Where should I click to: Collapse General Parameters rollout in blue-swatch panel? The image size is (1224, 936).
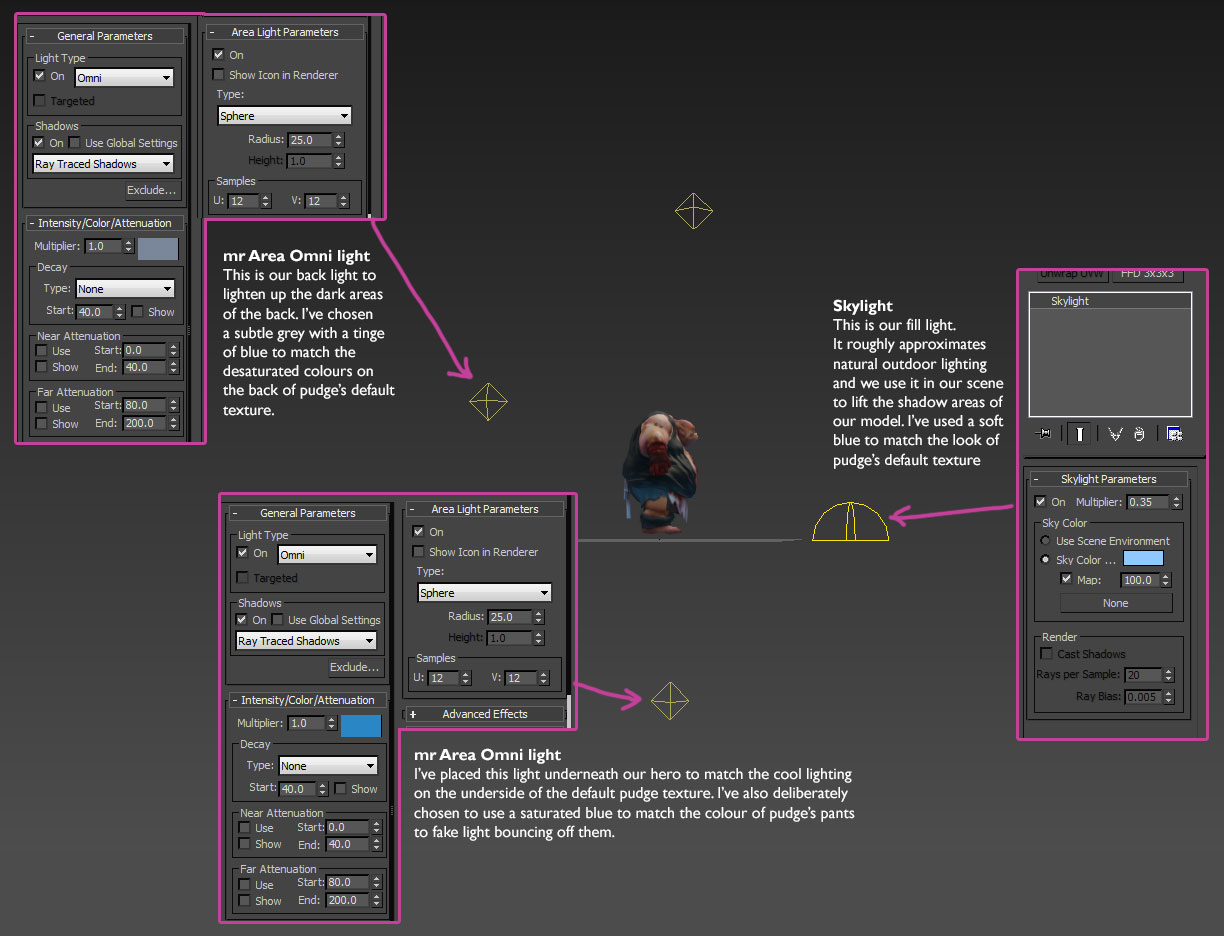[x=308, y=513]
